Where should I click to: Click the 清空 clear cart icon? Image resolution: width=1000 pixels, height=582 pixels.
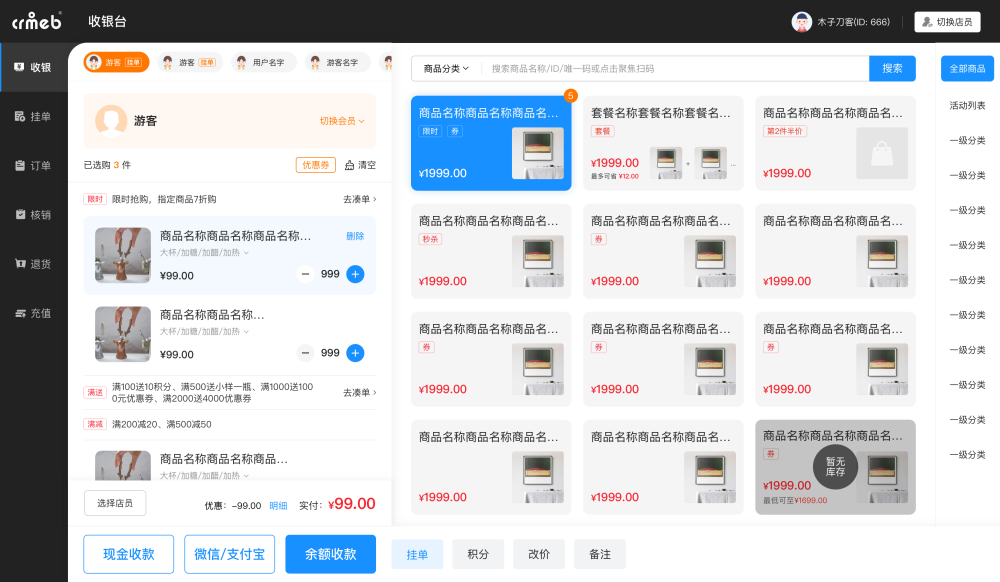pyautogui.click(x=350, y=165)
